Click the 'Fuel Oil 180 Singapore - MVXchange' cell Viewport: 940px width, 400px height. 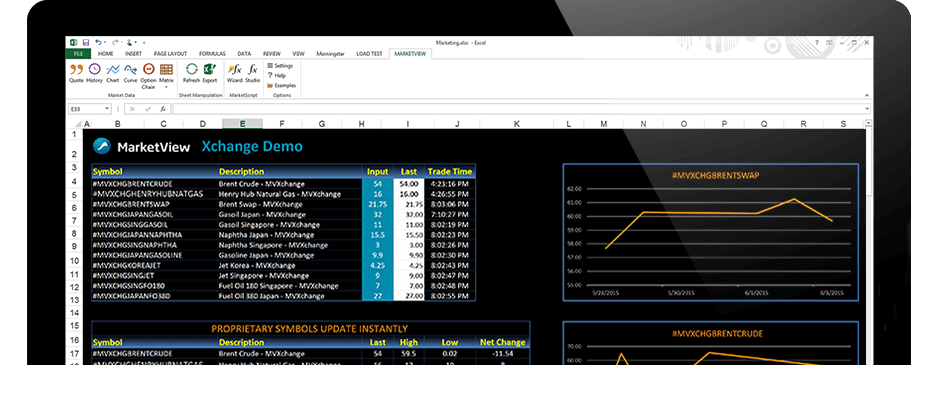tap(290, 285)
